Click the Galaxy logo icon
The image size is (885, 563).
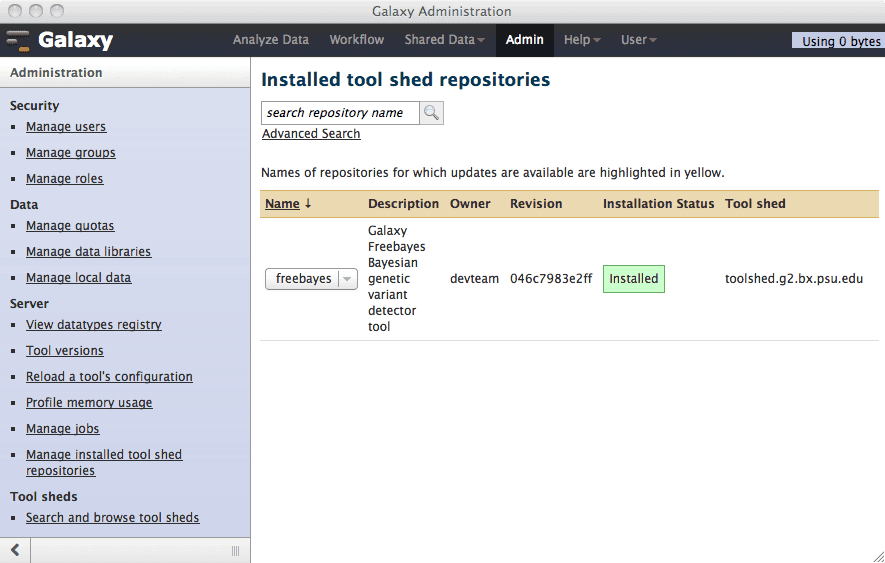click(x=18, y=41)
